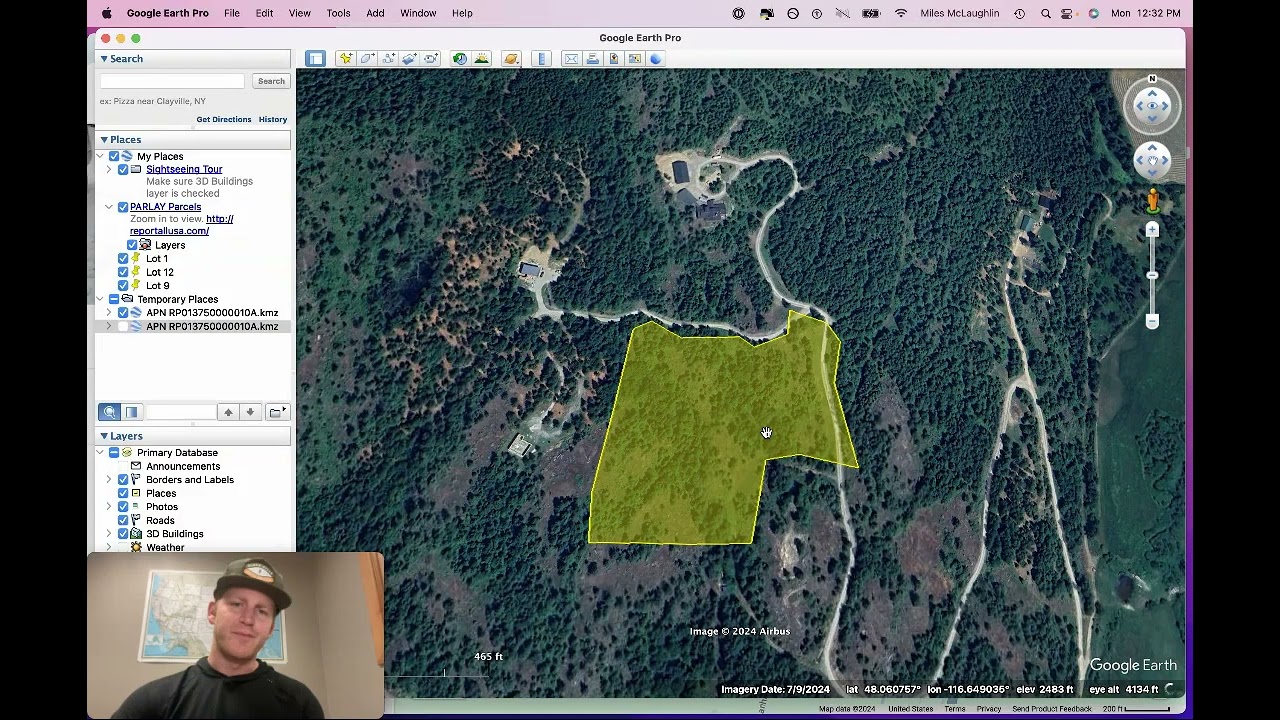This screenshot has height=720, width=1280.
Task: Move selected place down with arrow
Action: pyautogui.click(x=250, y=412)
